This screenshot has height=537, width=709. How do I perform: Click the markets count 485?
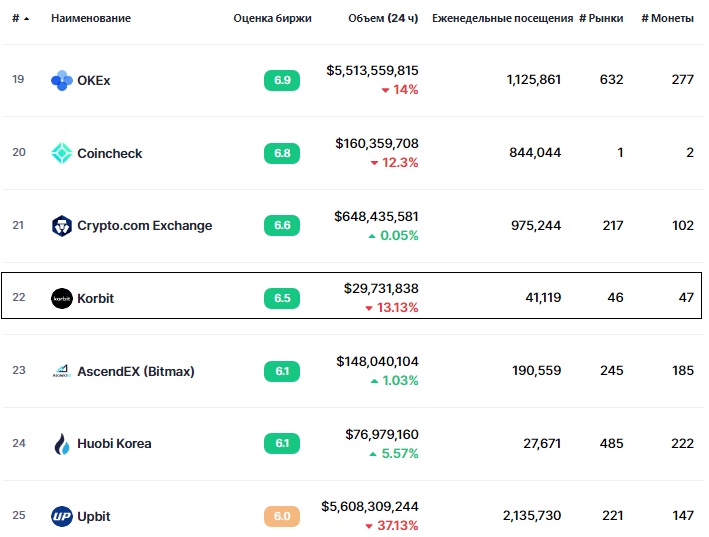coord(611,444)
